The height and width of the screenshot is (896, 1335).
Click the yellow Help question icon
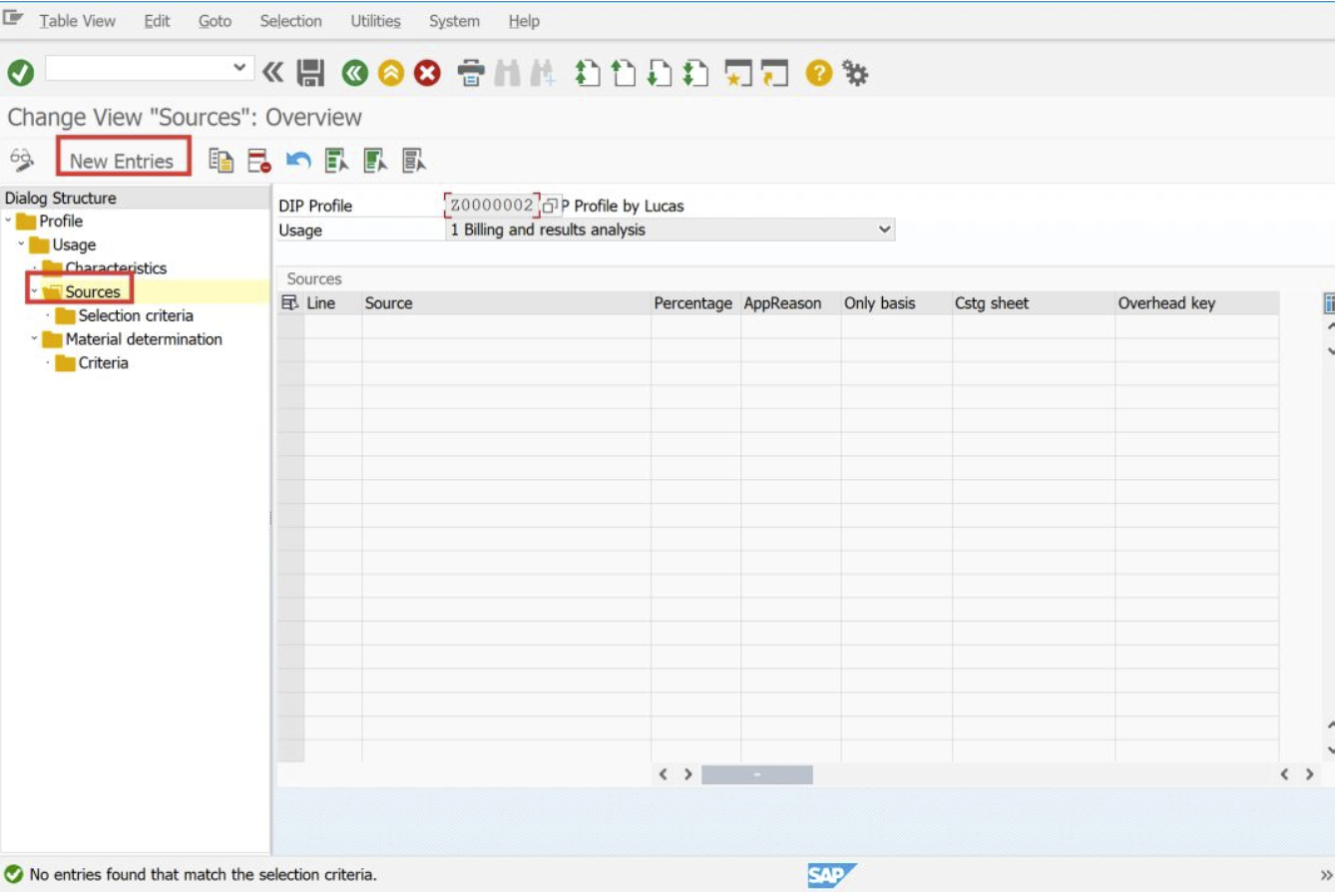818,73
